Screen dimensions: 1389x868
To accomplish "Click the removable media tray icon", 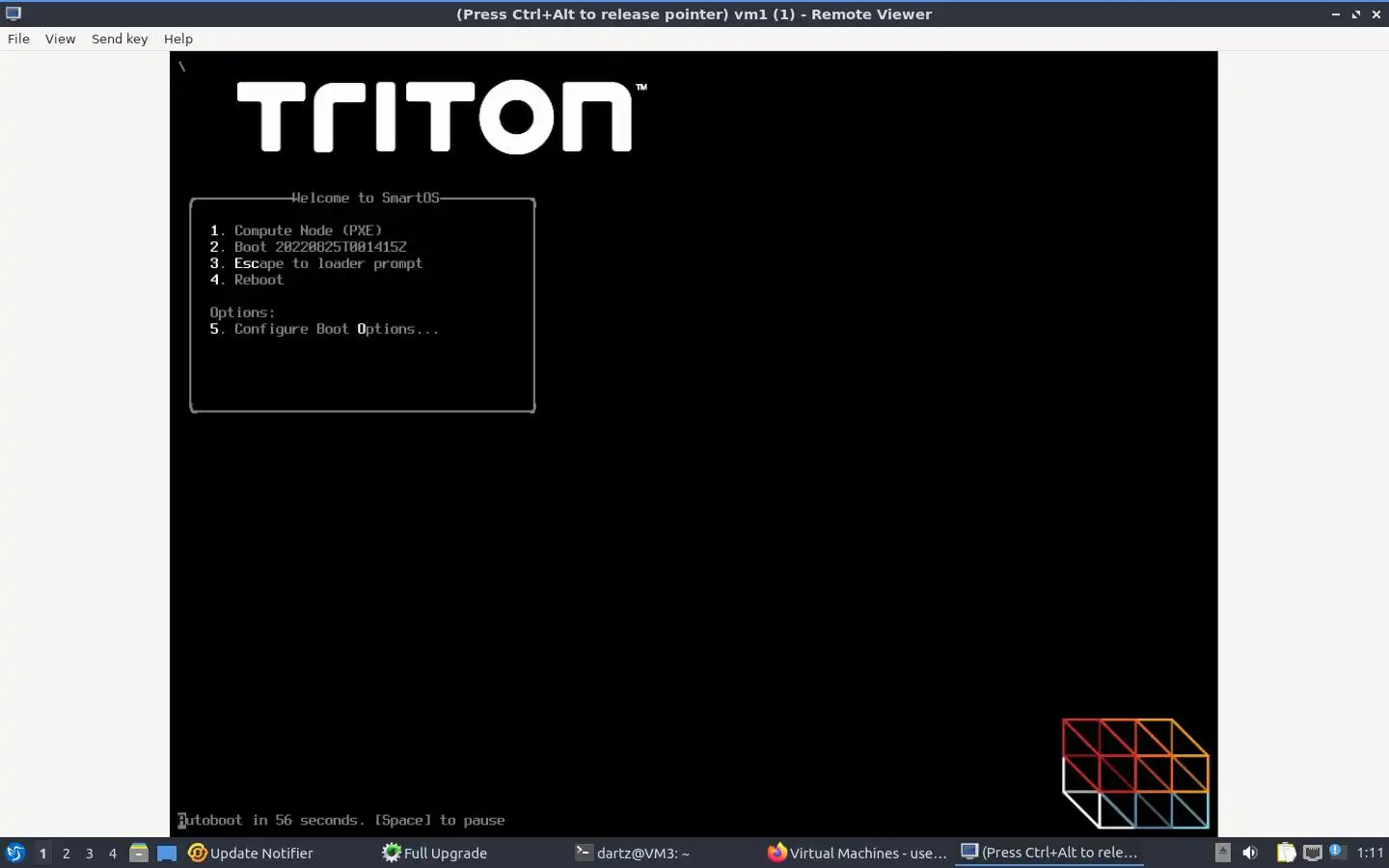I will point(1223,853).
